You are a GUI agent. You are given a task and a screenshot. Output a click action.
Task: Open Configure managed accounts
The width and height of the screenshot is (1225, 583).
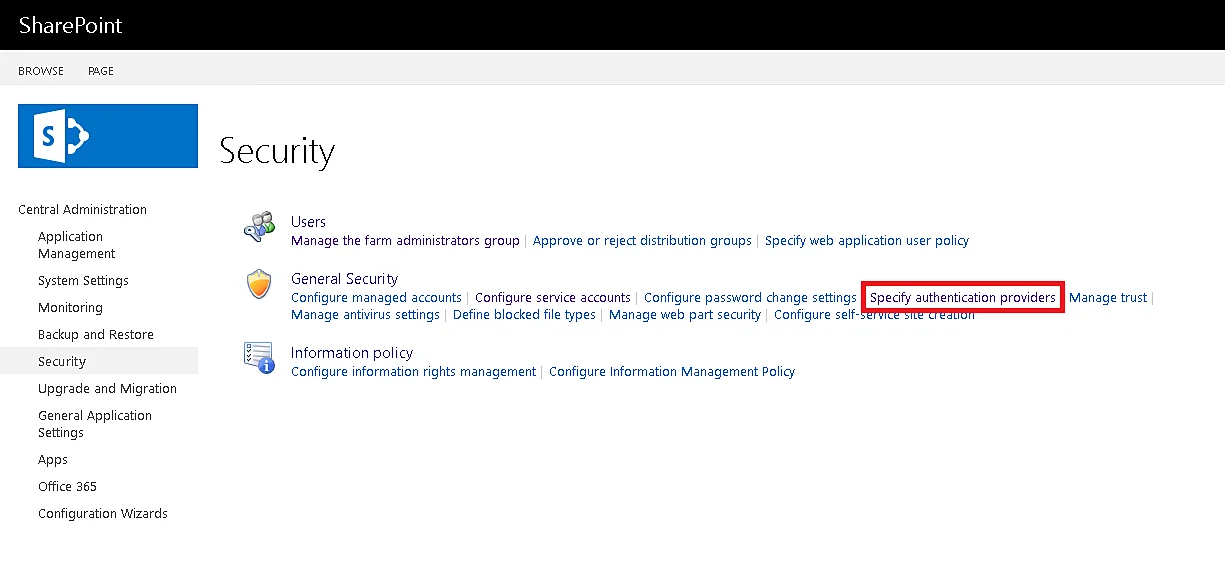pyautogui.click(x=376, y=297)
